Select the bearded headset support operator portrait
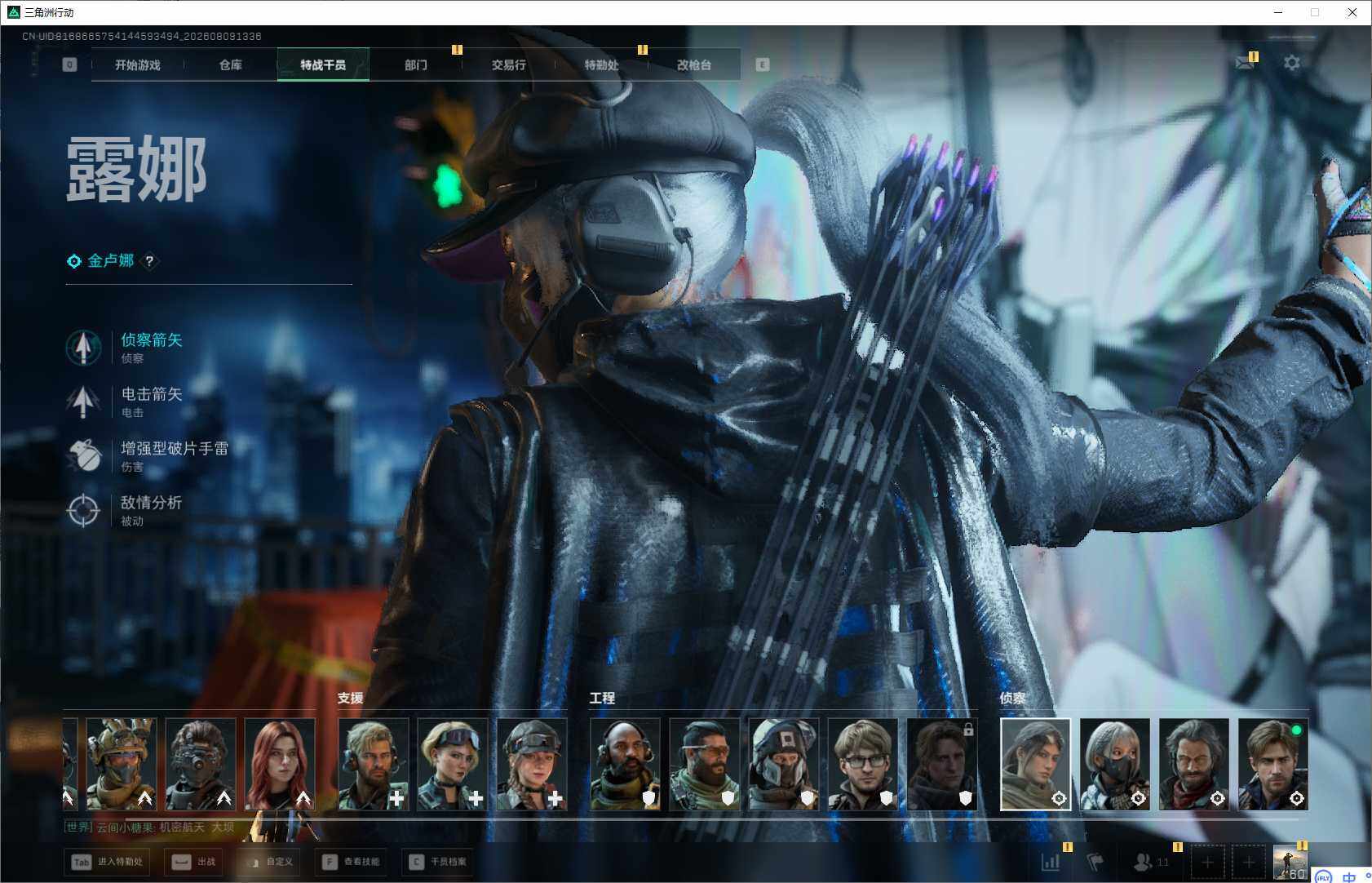 click(374, 764)
